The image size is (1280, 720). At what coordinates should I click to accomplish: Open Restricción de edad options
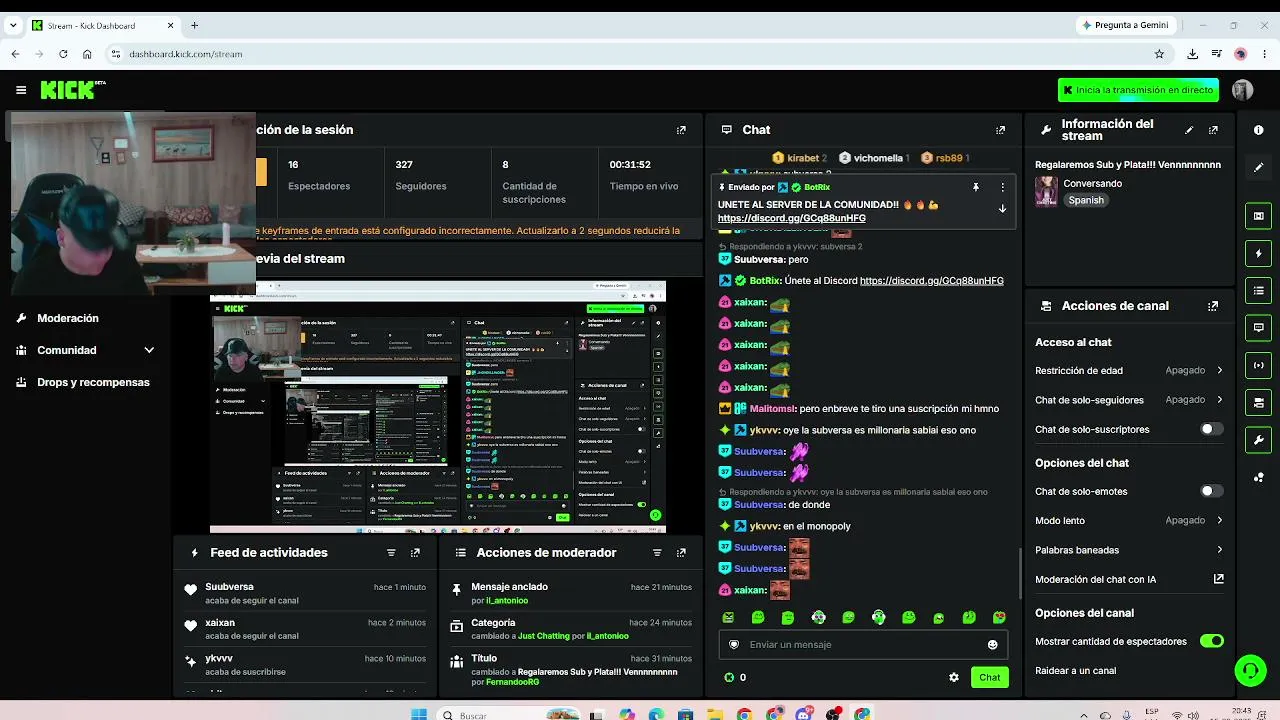click(x=1129, y=370)
